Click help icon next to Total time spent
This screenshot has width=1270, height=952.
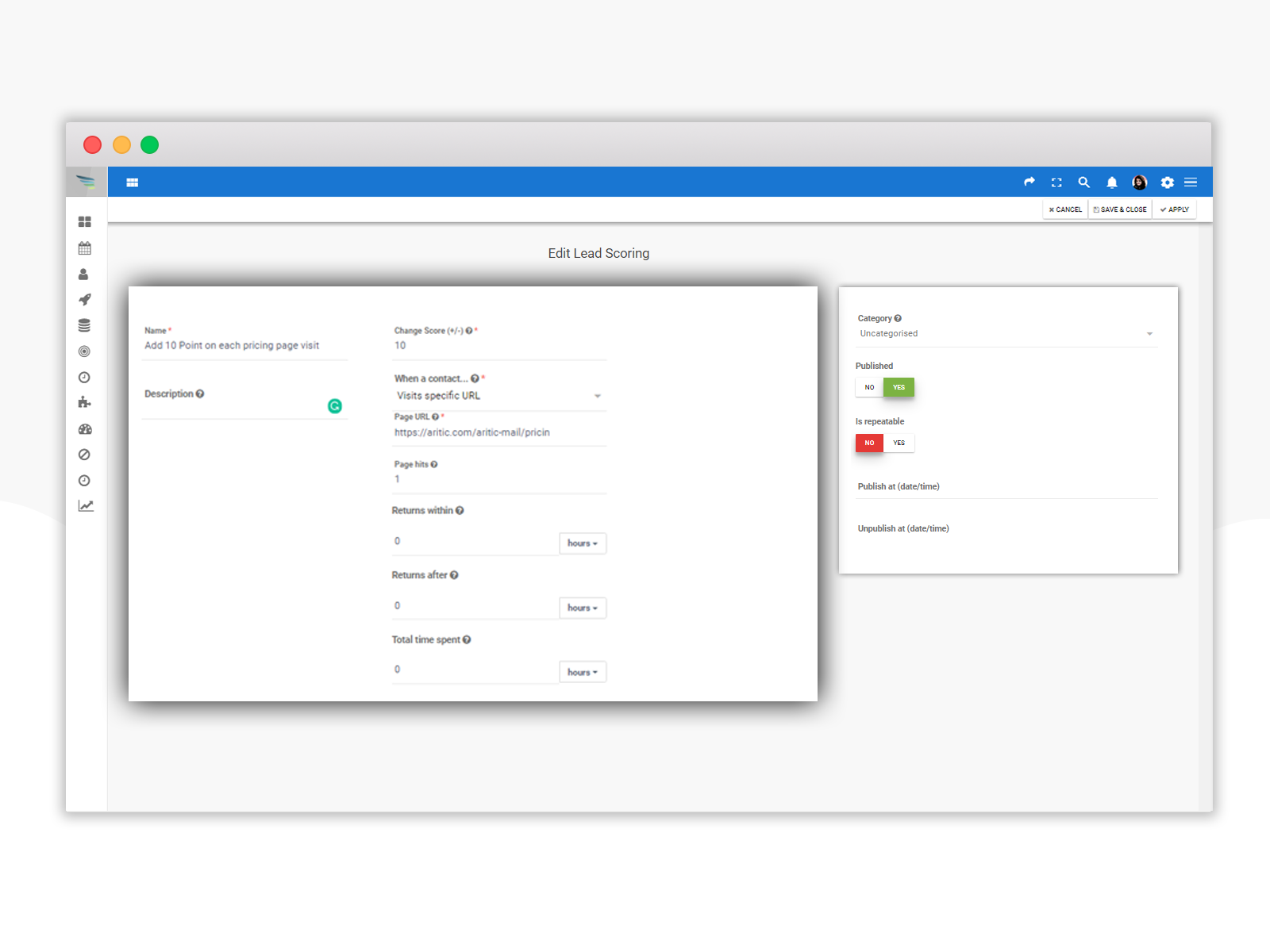467,639
